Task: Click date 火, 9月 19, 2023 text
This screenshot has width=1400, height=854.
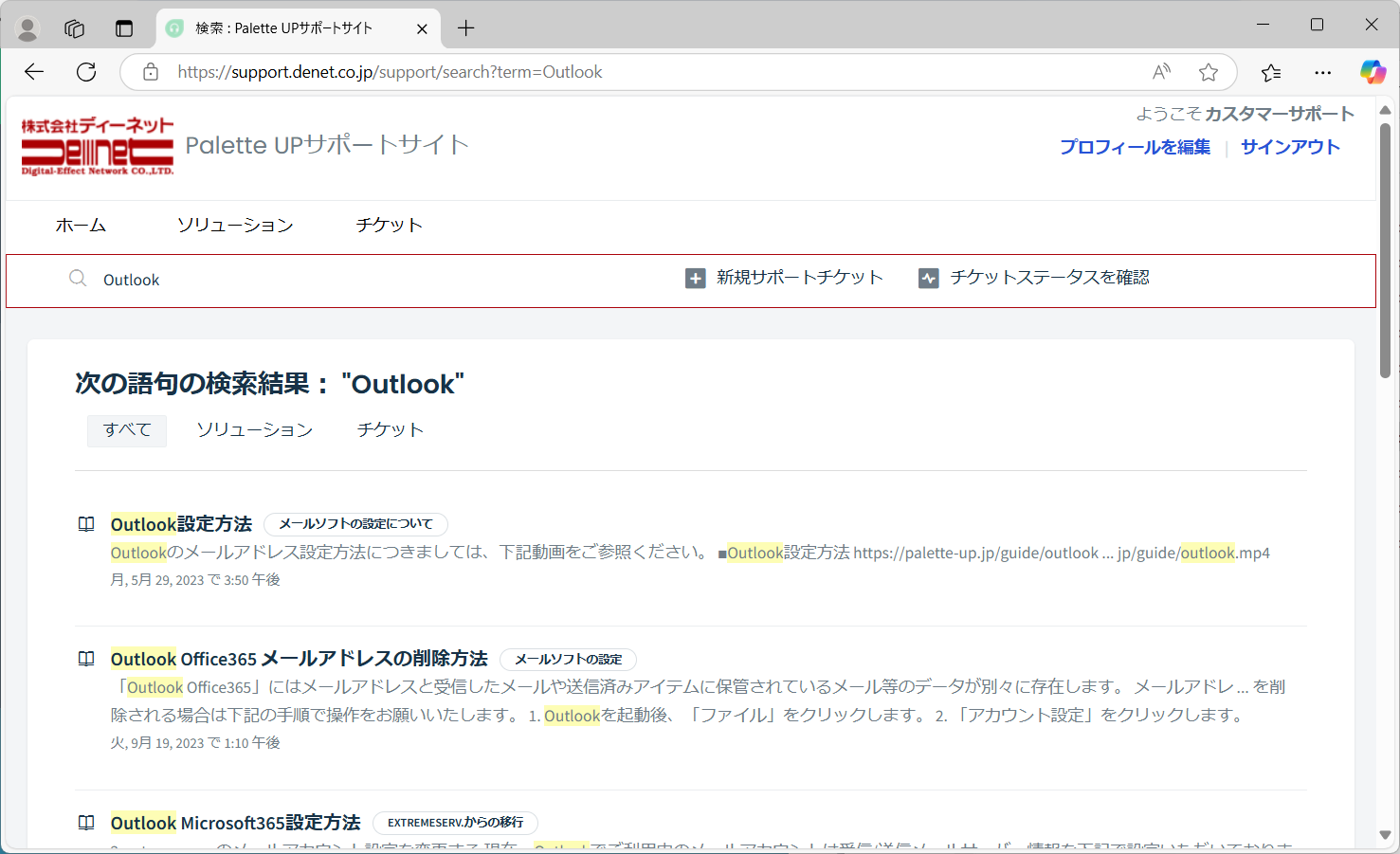Action: [195, 743]
